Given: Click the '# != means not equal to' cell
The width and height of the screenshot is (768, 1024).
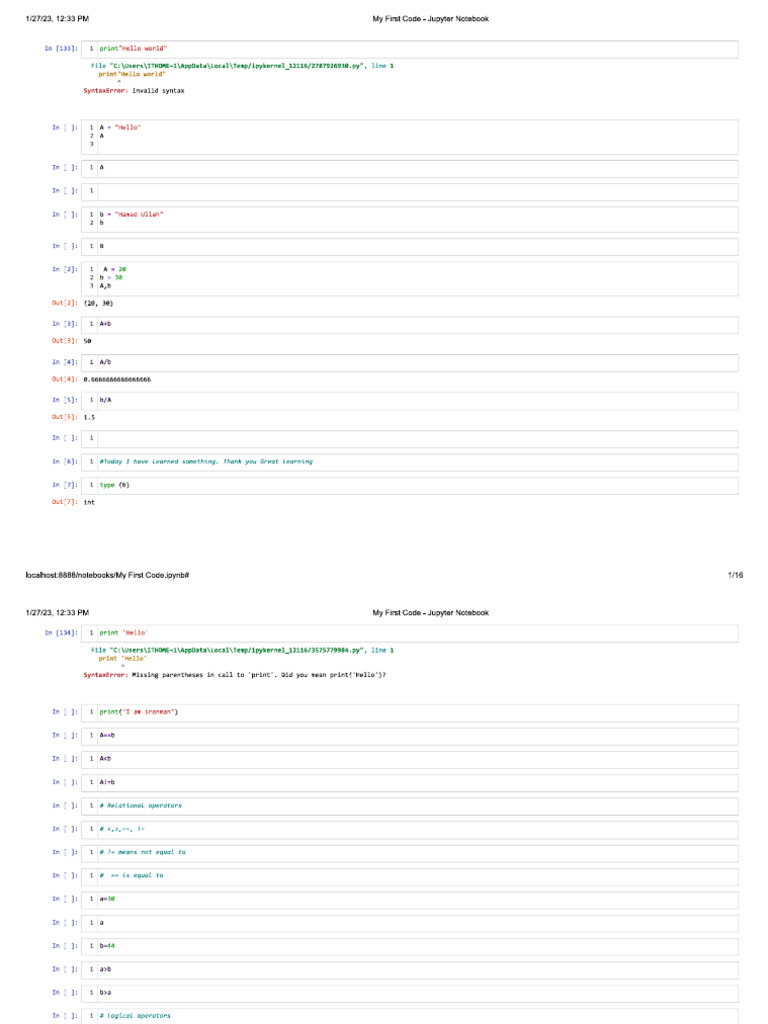Looking at the screenshot, I should pyautogui.click(x=409, y=853).
